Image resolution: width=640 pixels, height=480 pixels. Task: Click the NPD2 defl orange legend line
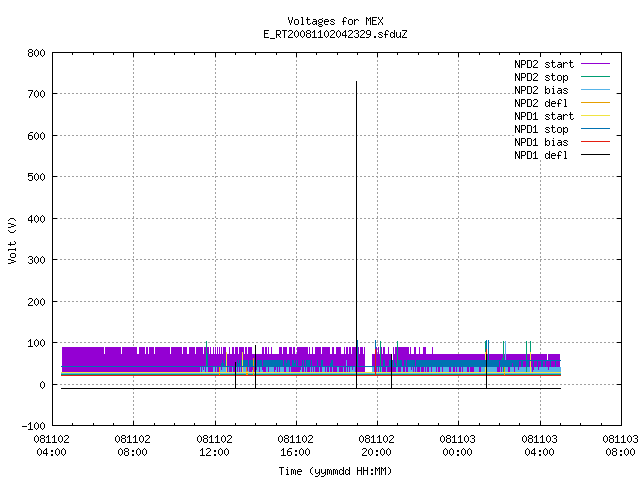595,102
